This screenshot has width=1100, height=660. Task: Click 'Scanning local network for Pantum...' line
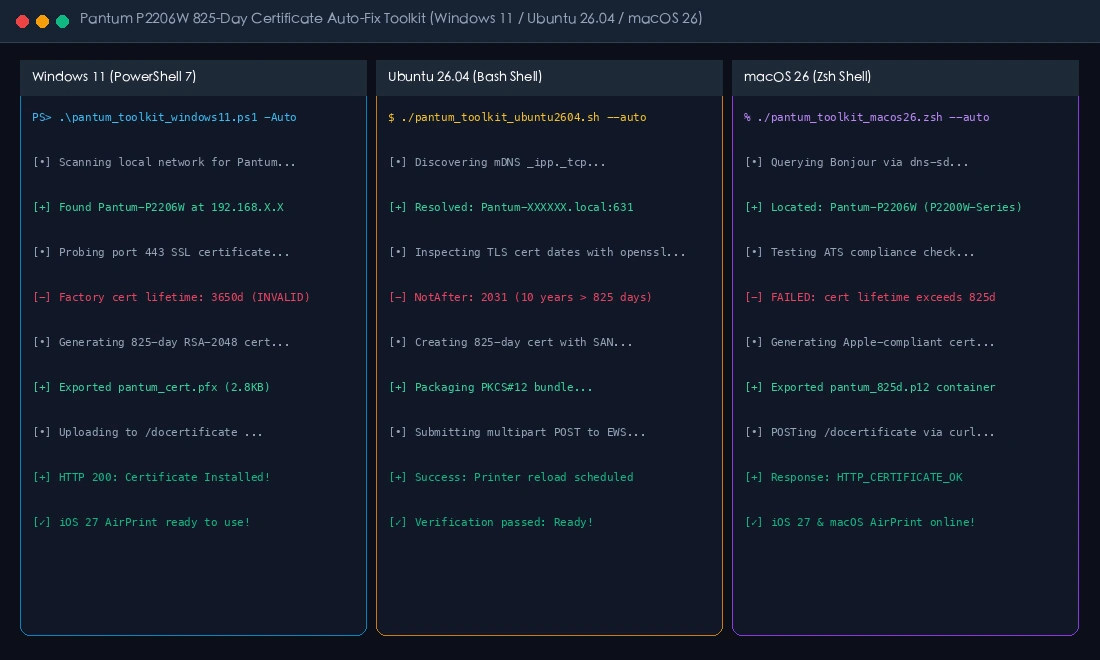(164, 162)
